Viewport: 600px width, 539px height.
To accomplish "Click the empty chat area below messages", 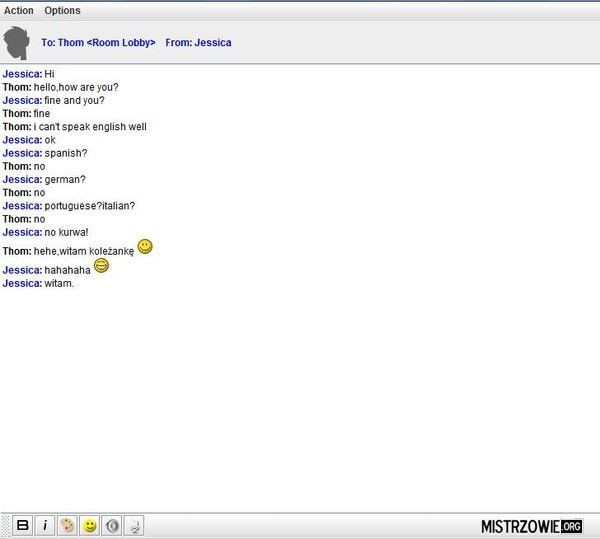I will [x=300, y=400].
